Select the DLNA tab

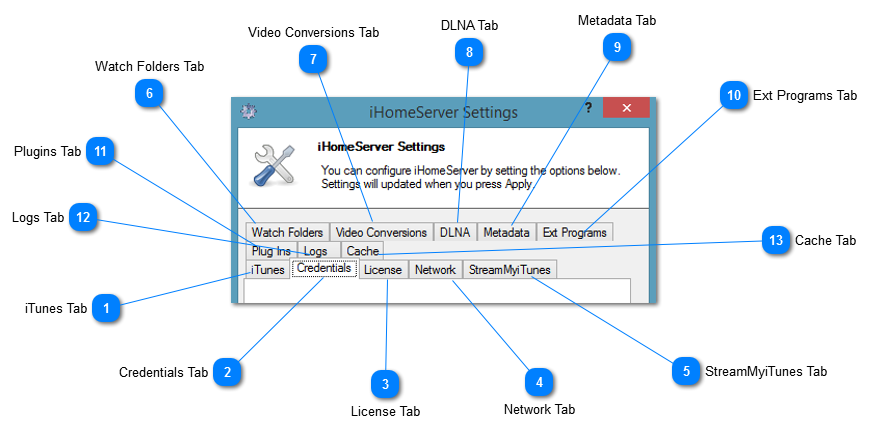pyautogui.click(x=455, y=232)
